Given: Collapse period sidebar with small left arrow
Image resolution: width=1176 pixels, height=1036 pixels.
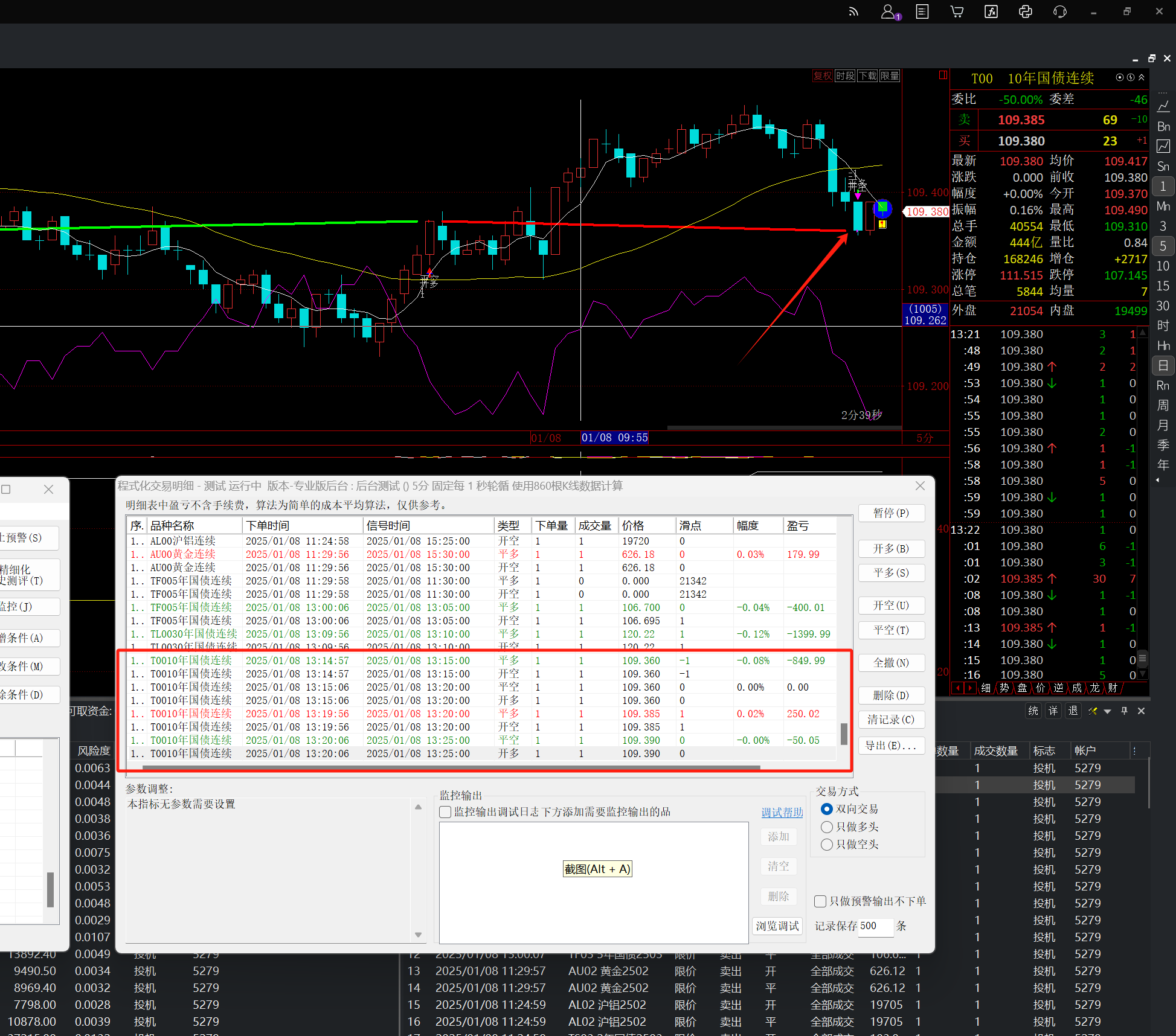Looking at the screenshot, I should pos(1158,481).
